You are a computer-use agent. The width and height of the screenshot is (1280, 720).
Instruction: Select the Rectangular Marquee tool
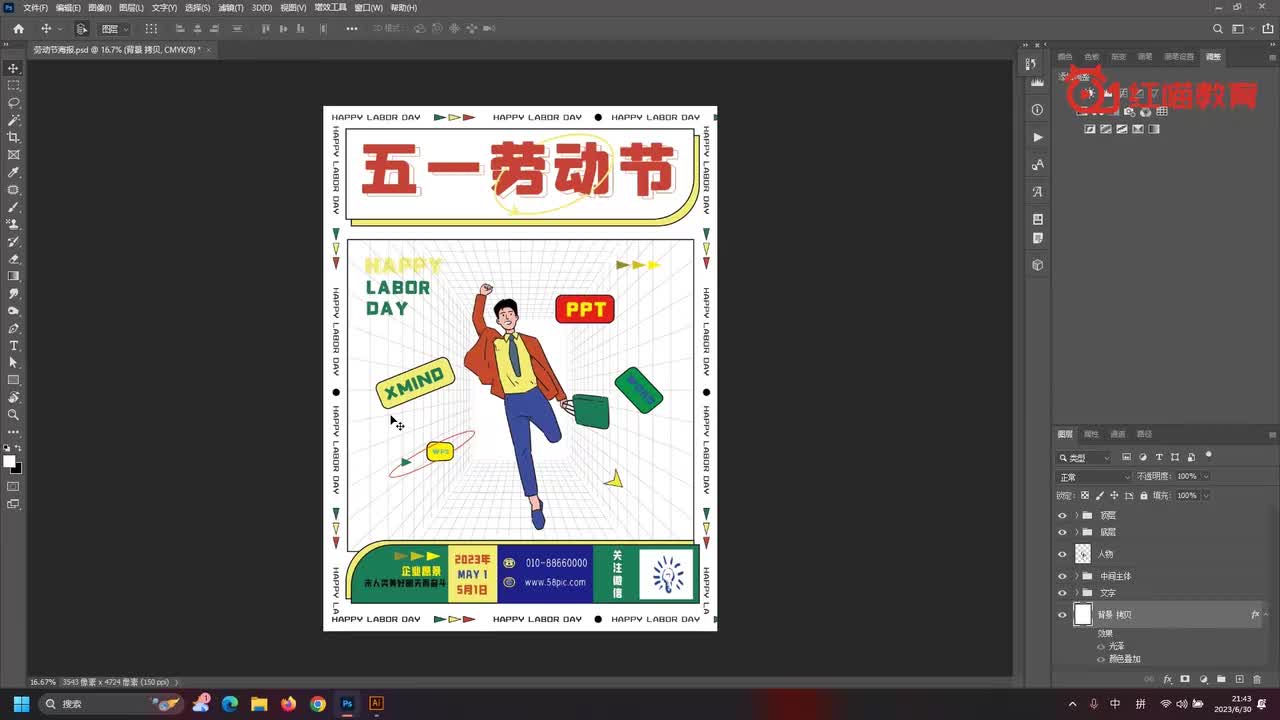tap(14, 85)
